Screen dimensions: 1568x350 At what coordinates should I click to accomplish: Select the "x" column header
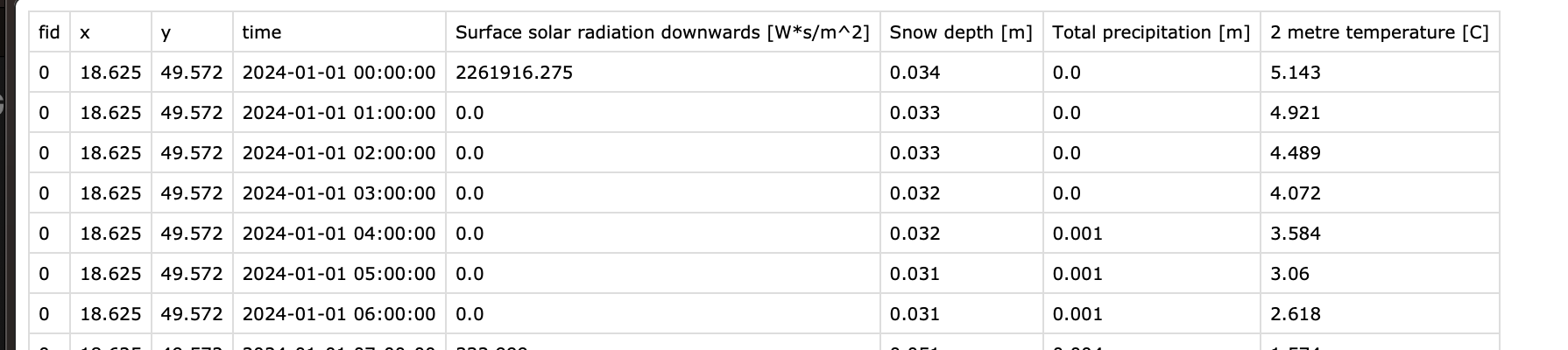coord(85,32)
